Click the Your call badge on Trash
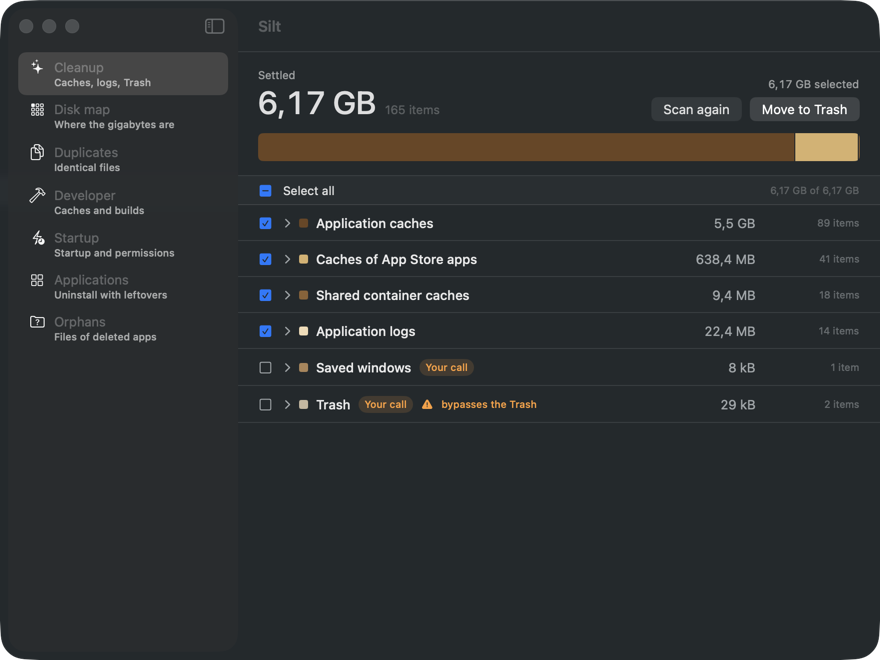 [x=386, y=405]
